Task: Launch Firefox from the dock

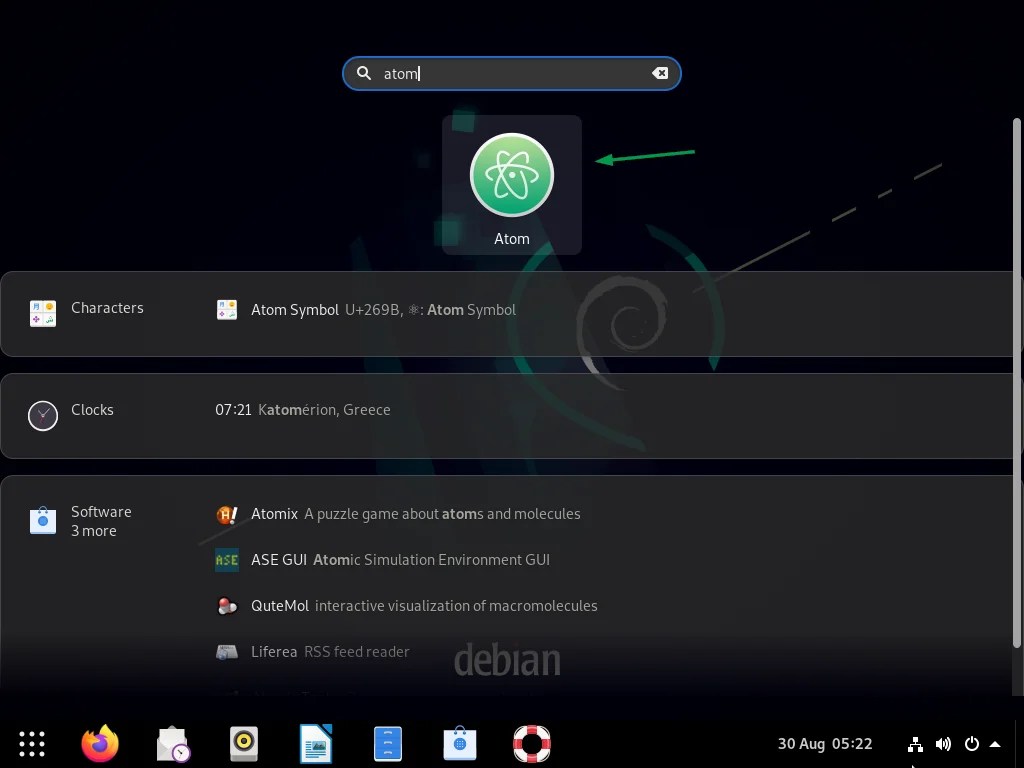Action: 100,743
